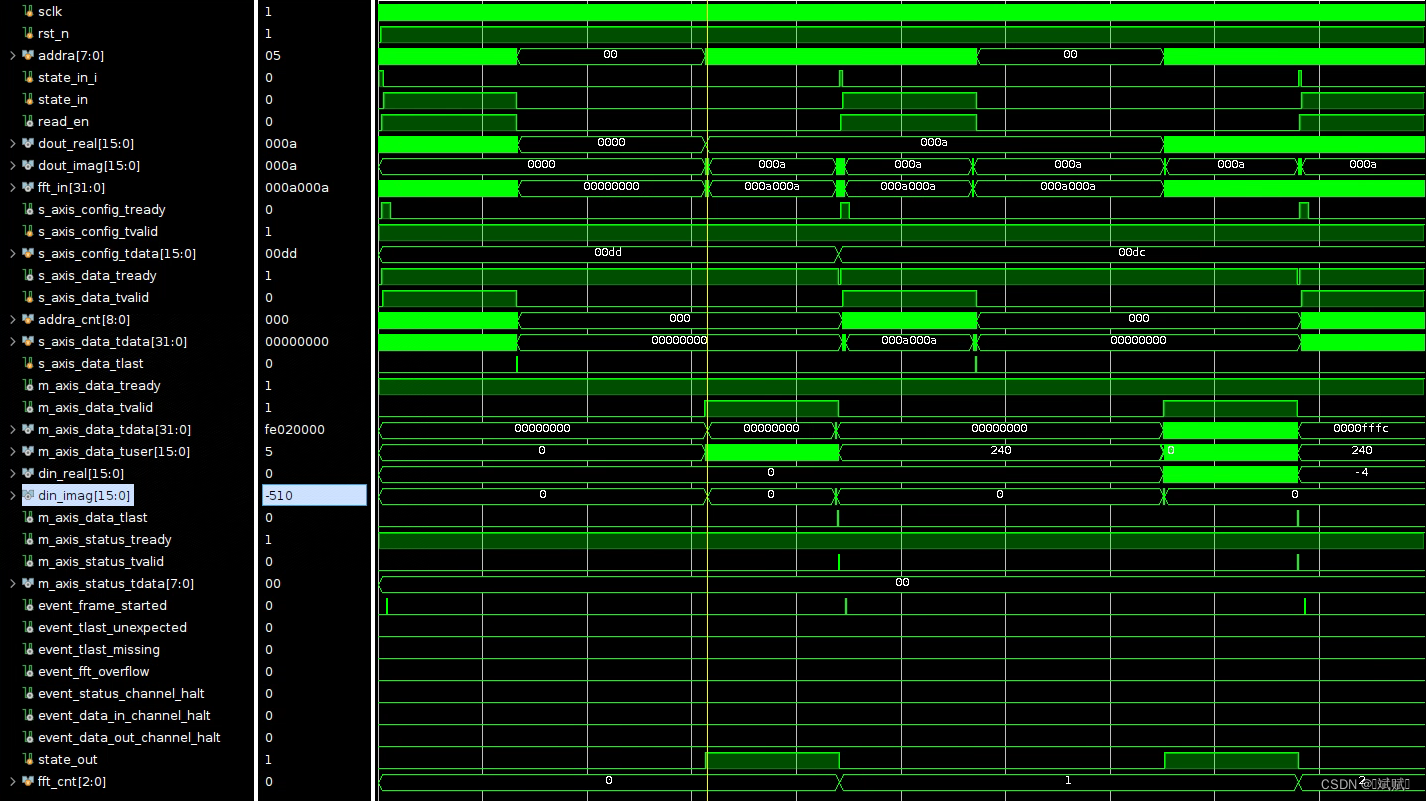Click the sclk signal icon

tap(28, 12)
